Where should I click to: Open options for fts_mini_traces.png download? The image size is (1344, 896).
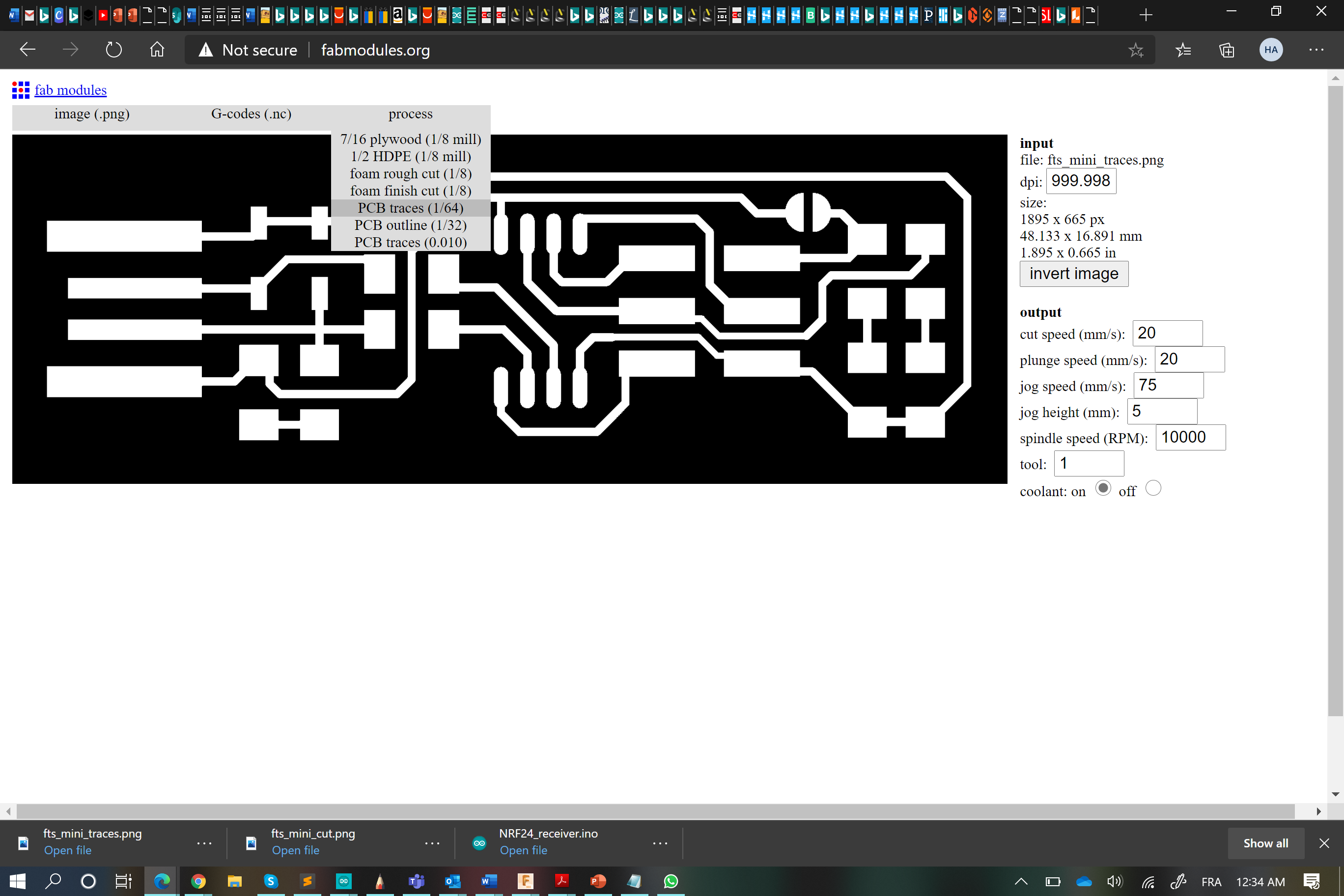pyautogui.click(x=204, y=843)
